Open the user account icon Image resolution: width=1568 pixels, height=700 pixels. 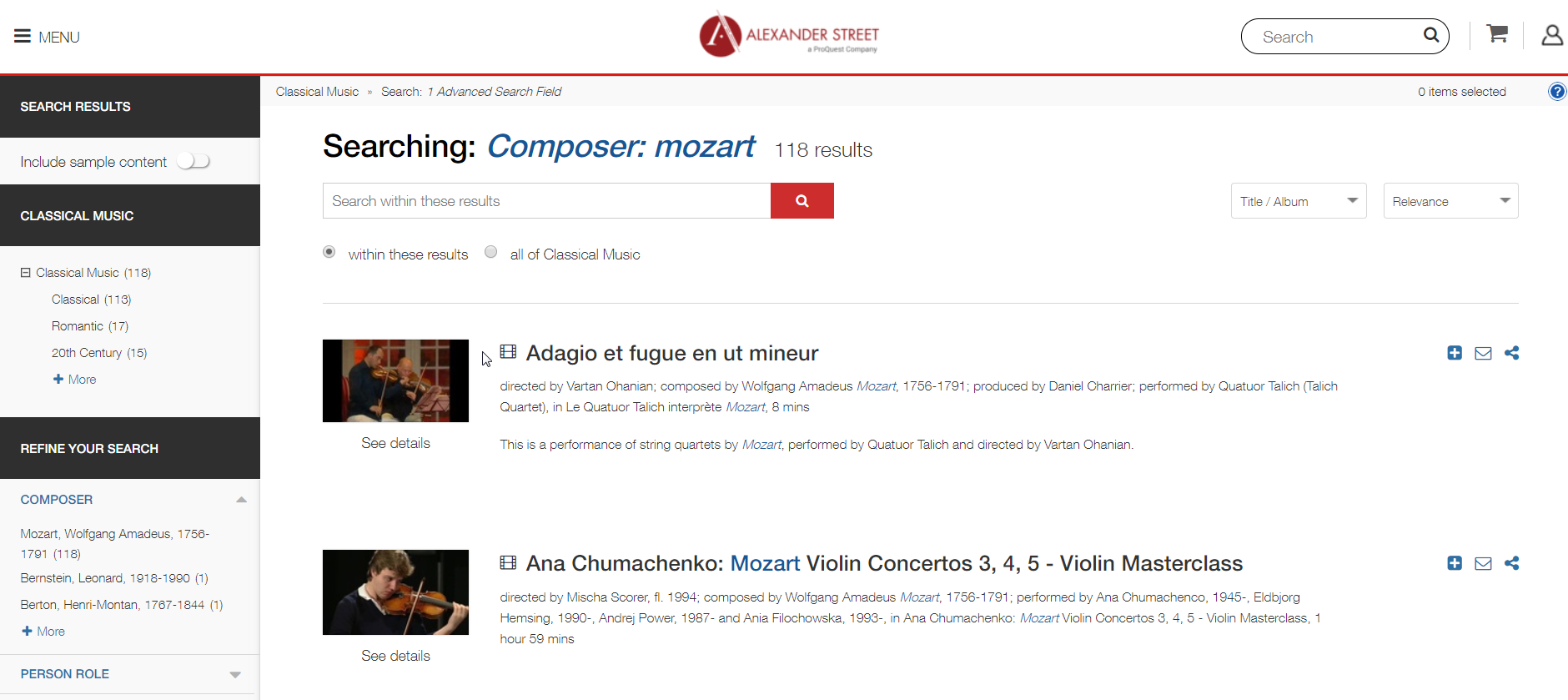pyautogui.click(x=1551, y=35)
